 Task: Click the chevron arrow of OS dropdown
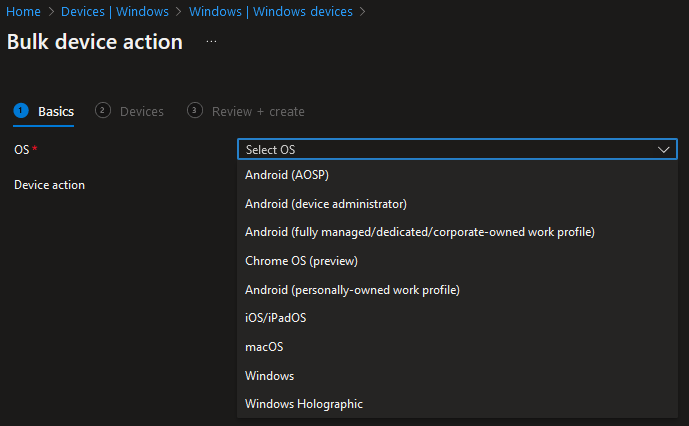664,150
